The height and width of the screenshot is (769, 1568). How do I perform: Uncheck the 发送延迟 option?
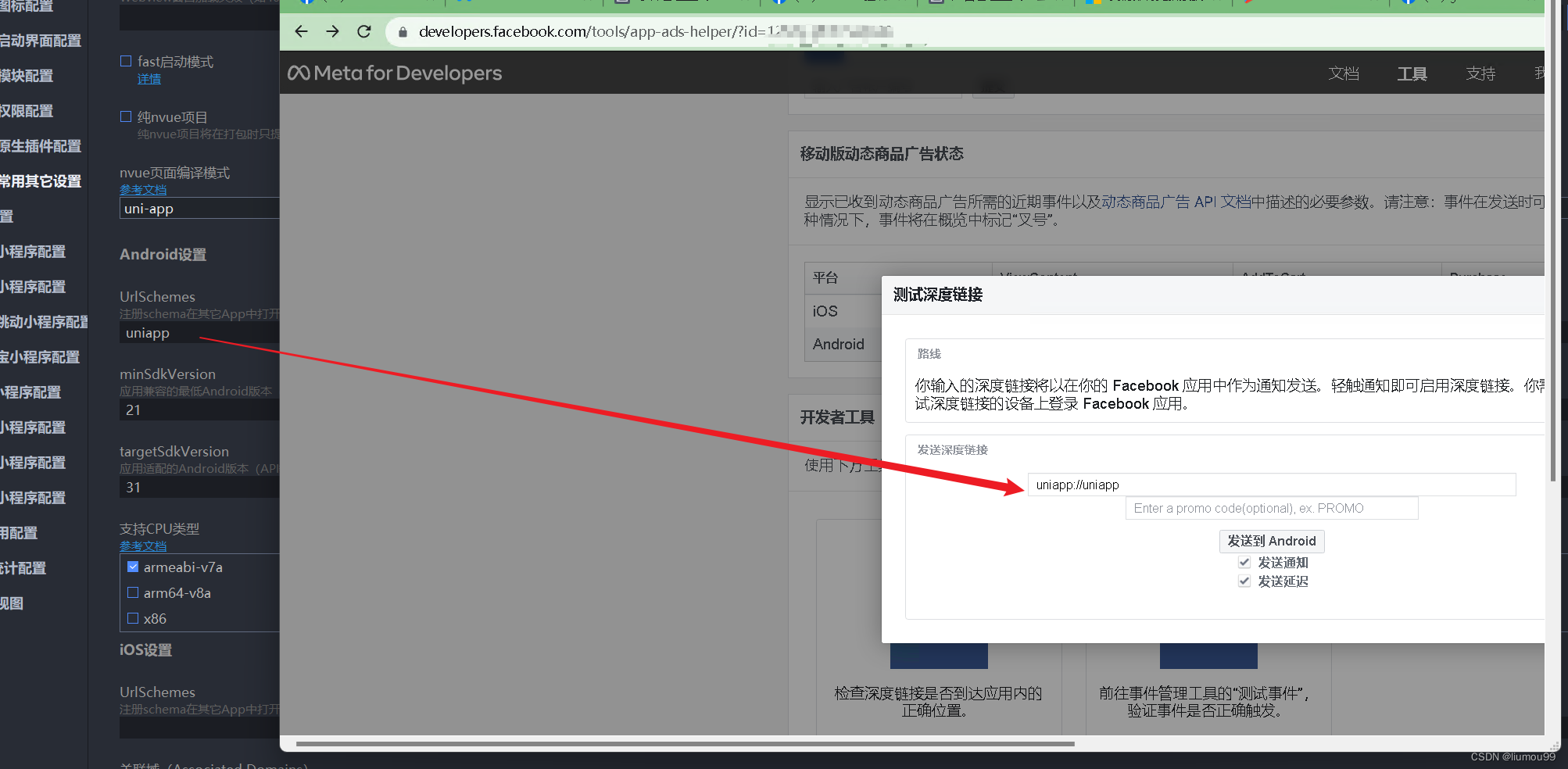[x=1244, y=581]
